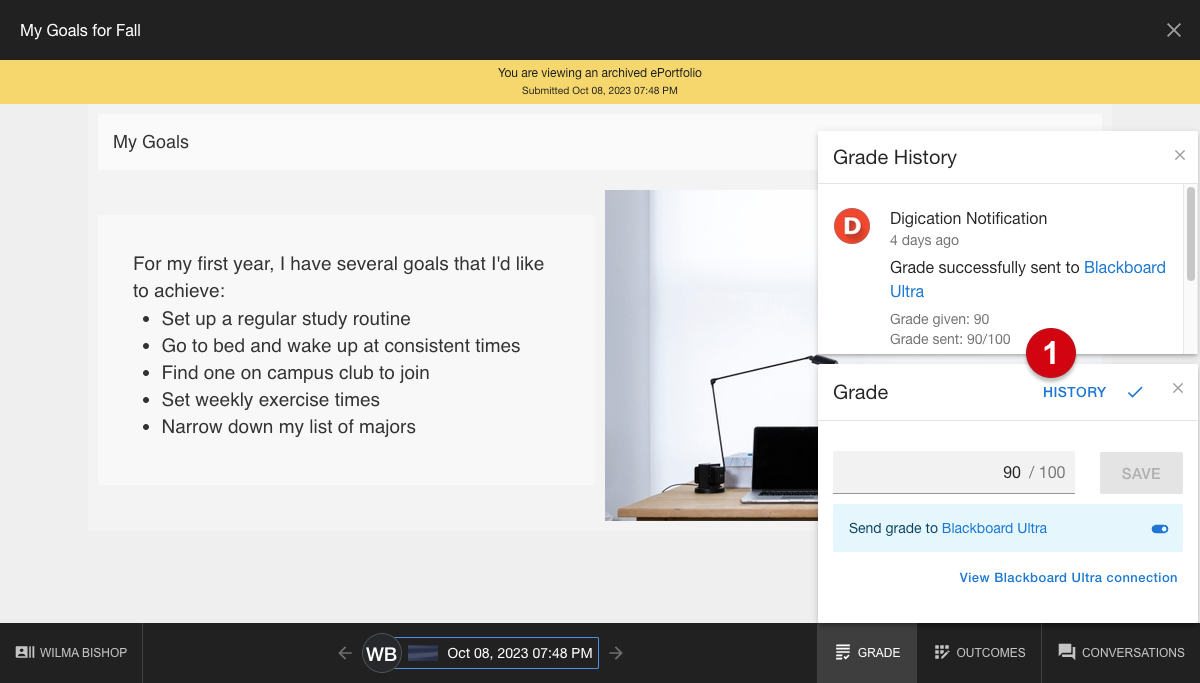Image resolution: width=1200 pixels, height=683 pixels.
Task: Open grade HISTORY link
Action: [x=1074, y=392]
